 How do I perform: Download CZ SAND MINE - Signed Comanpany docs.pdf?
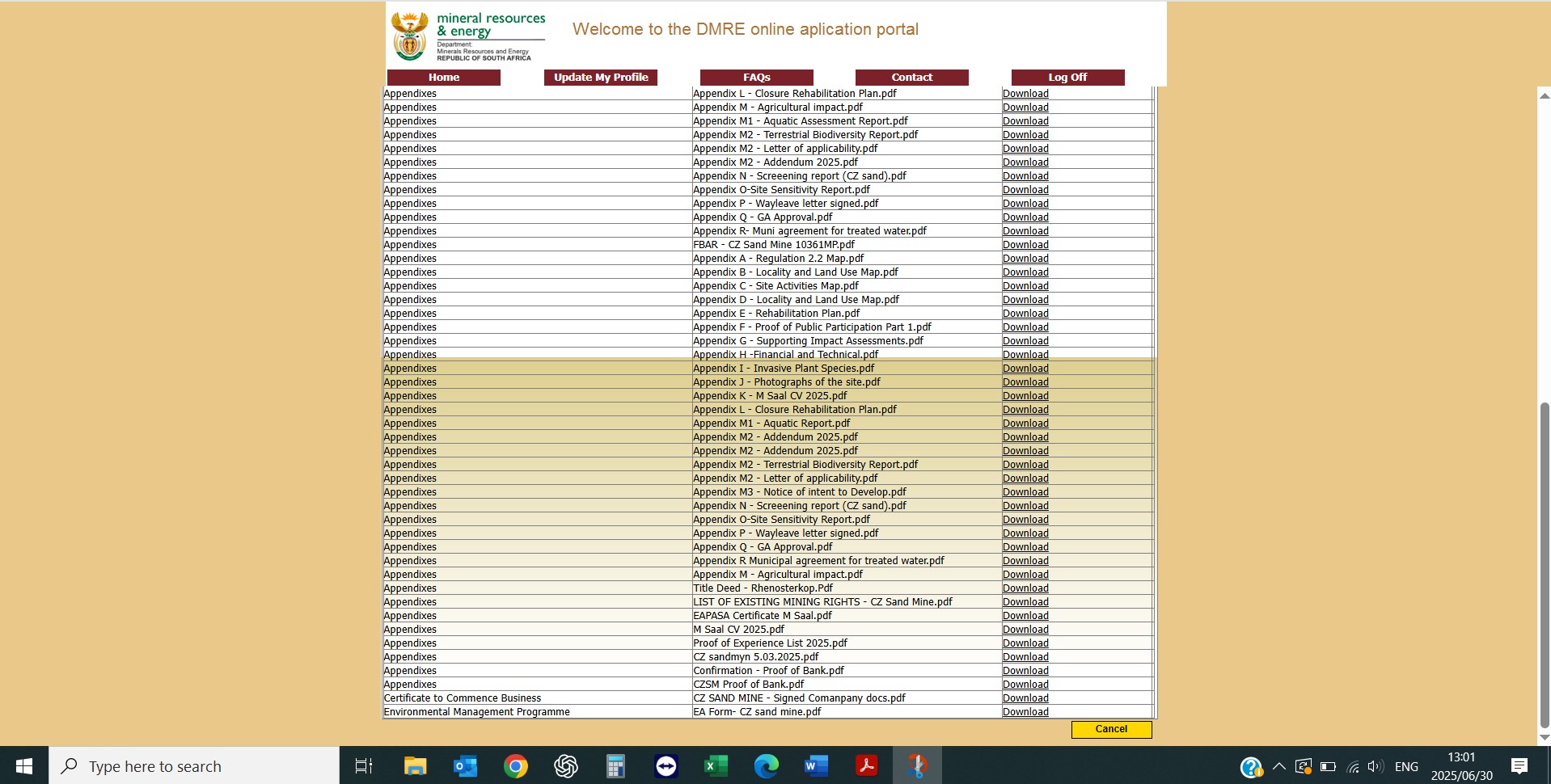coord(1025,698)
